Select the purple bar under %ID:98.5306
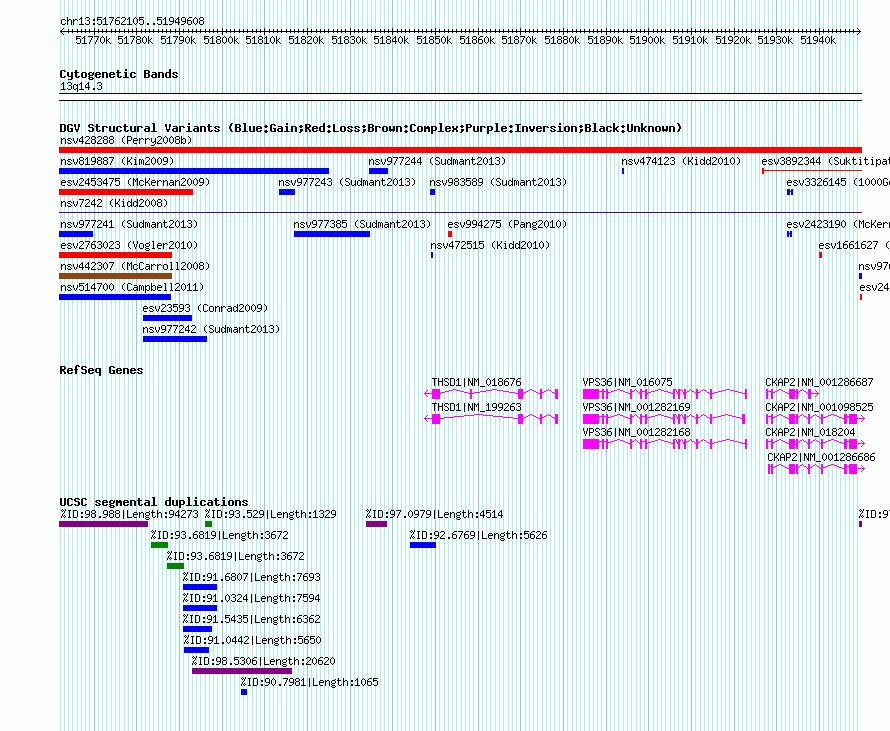The image size is (890, 731). 242,671
